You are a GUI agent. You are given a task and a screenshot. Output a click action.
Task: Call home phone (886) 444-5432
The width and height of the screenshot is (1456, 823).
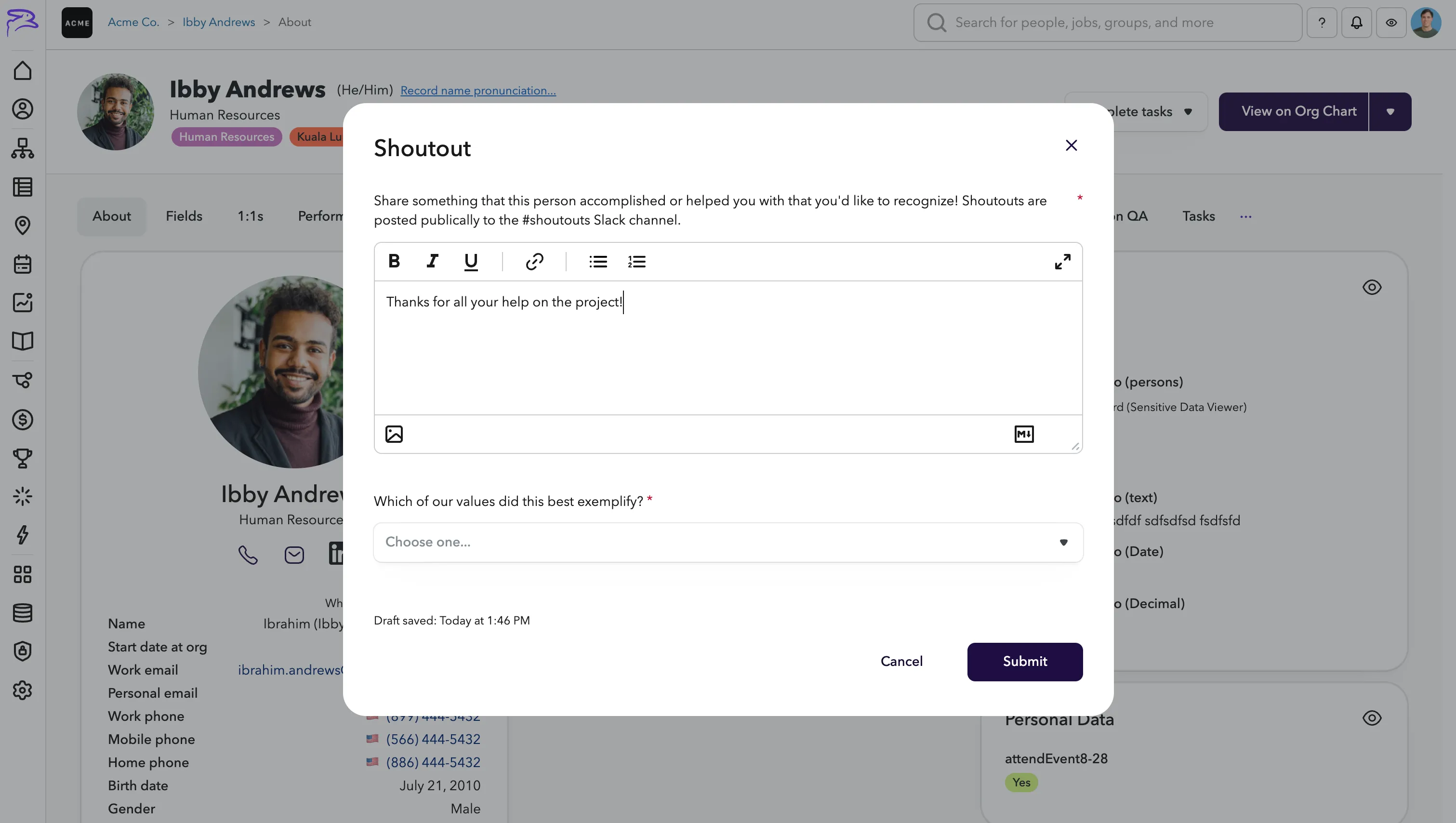click(433, 762)
